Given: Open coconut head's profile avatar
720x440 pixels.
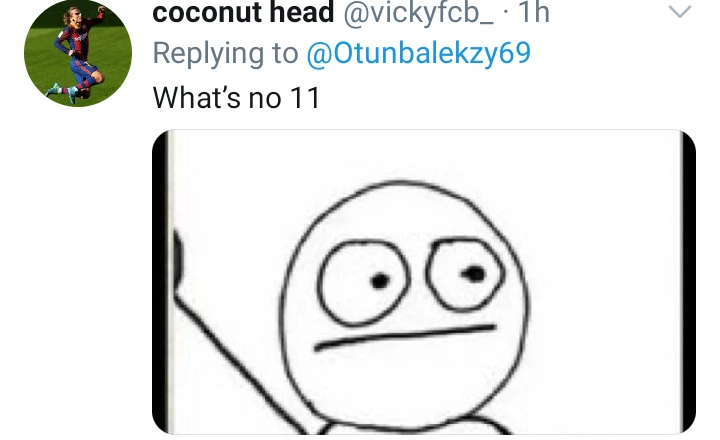Looking at the screenshot, I should pos(78,53).
